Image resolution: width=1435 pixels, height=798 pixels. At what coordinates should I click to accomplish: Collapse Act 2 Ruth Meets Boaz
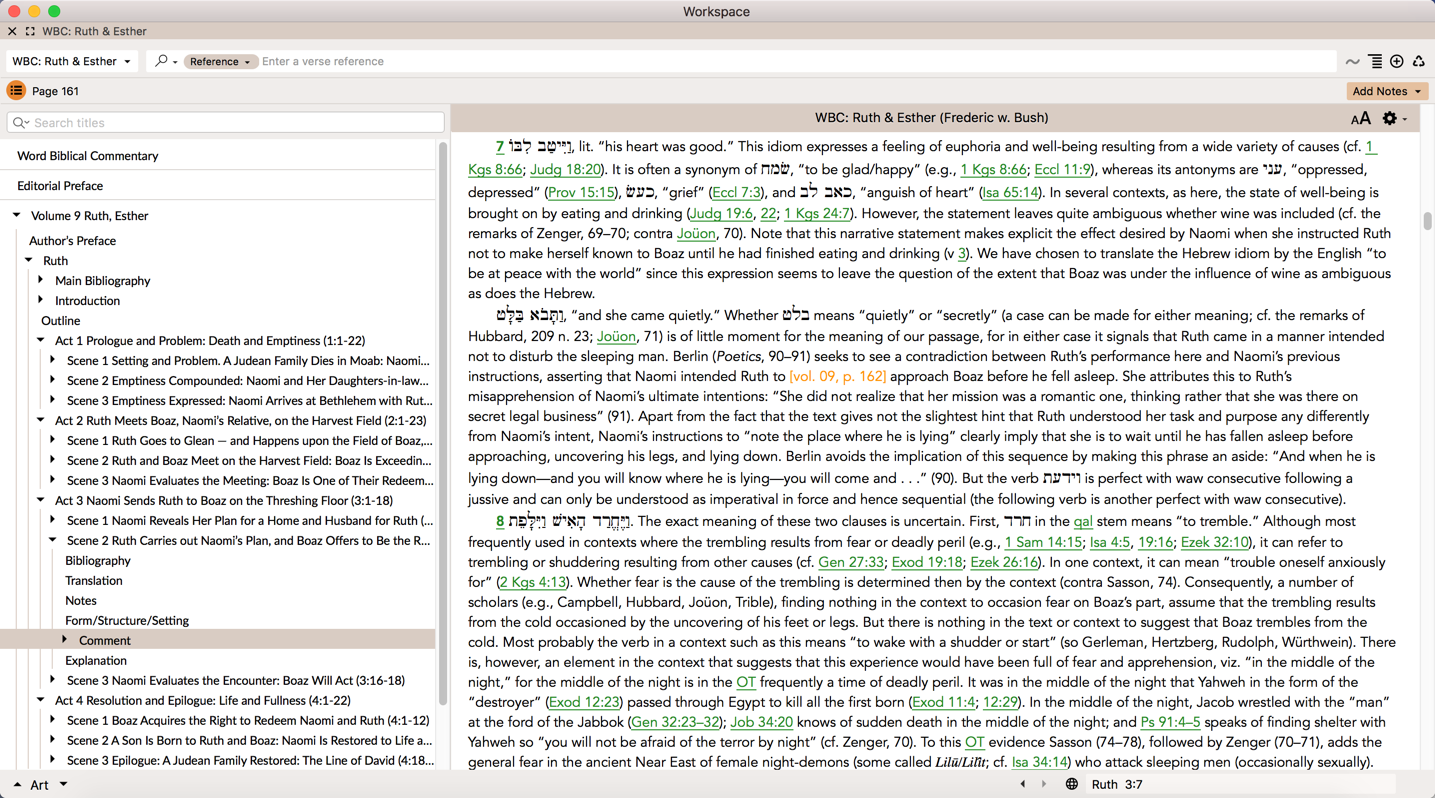tap(41, 420)
